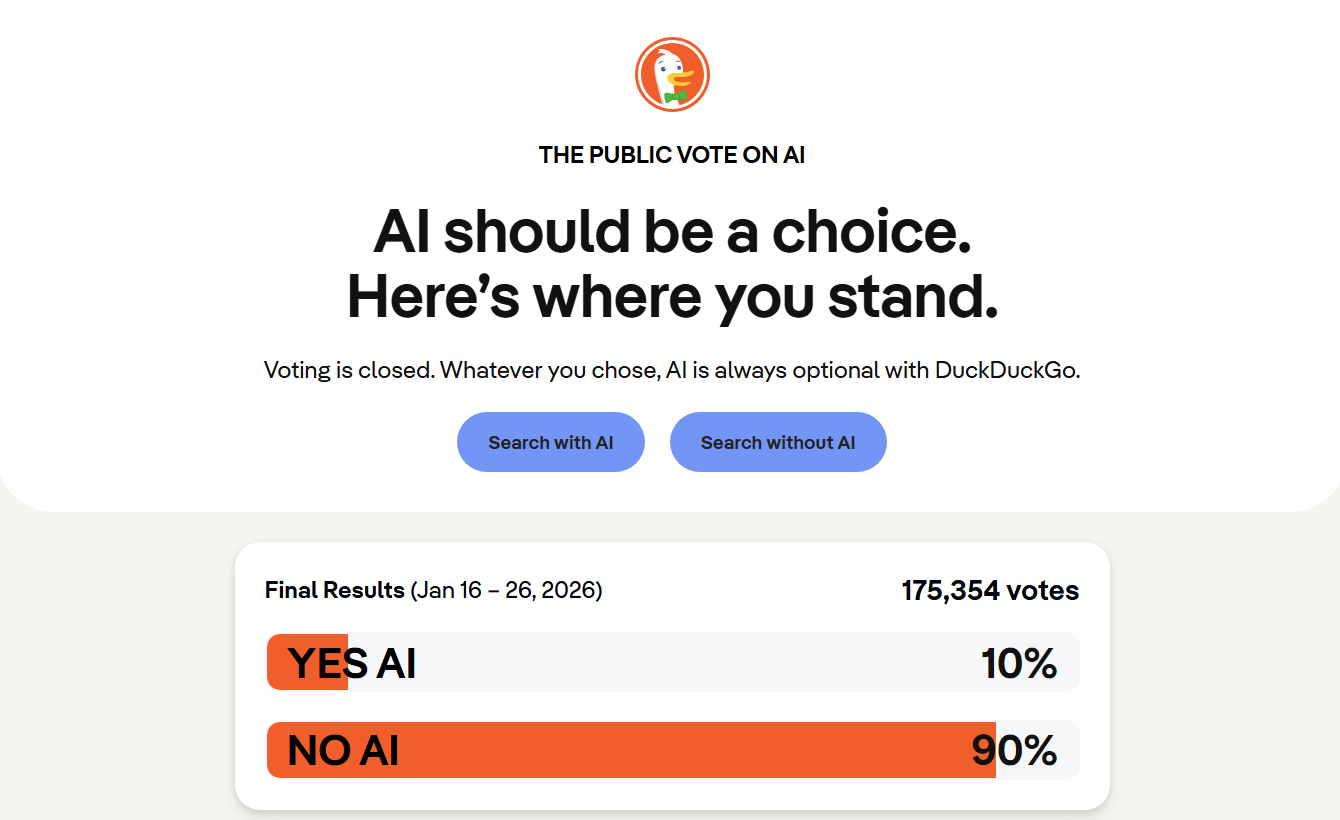The width and height of the screenshot is (1340, 820).
Task: Select the '175,354 votes' total count
Action: (989, 590)
